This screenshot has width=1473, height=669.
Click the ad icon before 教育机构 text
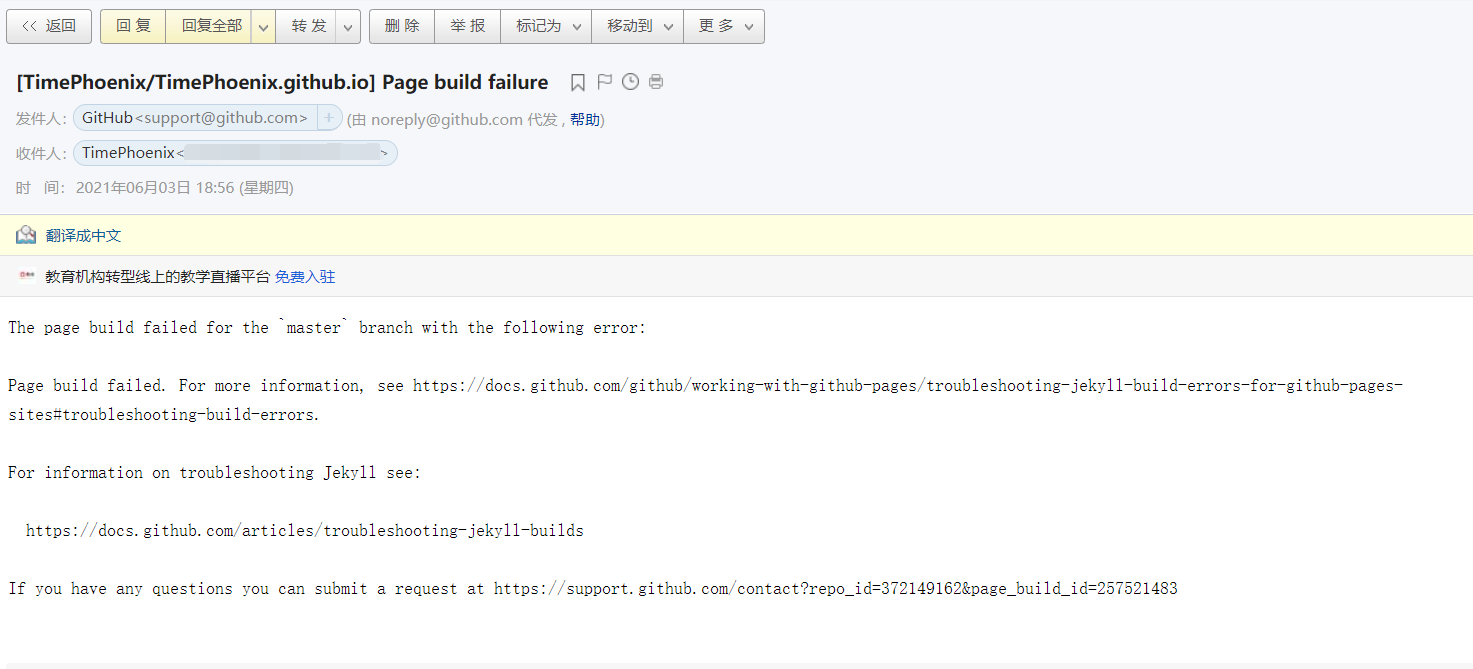(x=27, y=276)
